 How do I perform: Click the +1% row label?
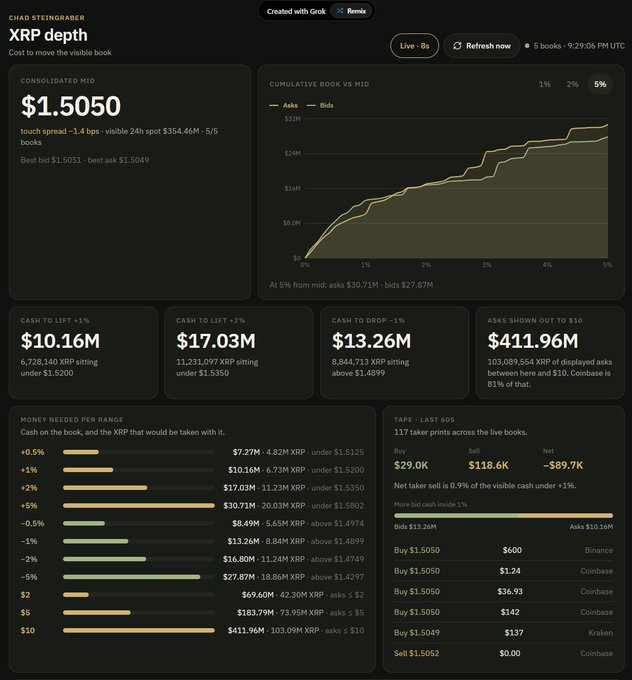click(29, 470)
